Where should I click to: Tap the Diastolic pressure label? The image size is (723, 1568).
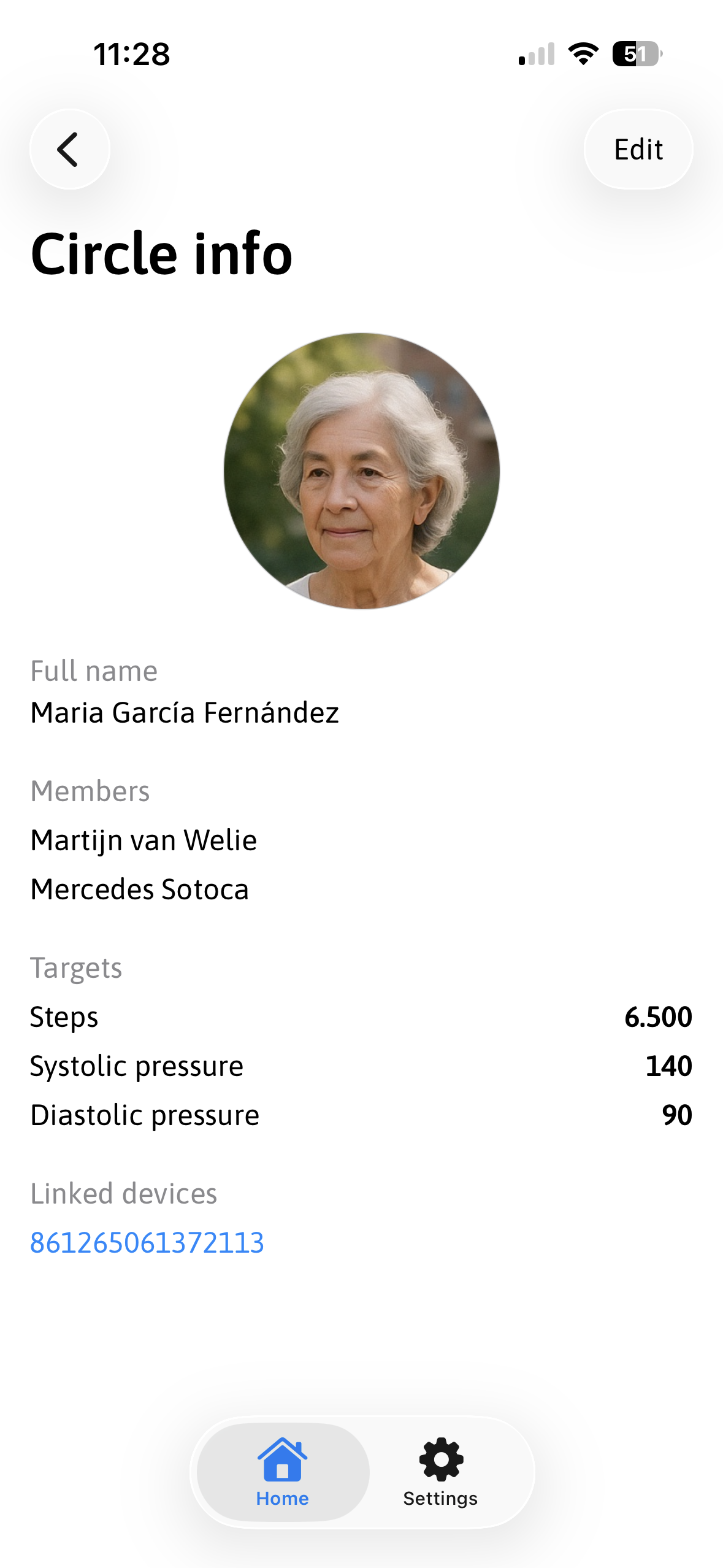point(145,1115)
